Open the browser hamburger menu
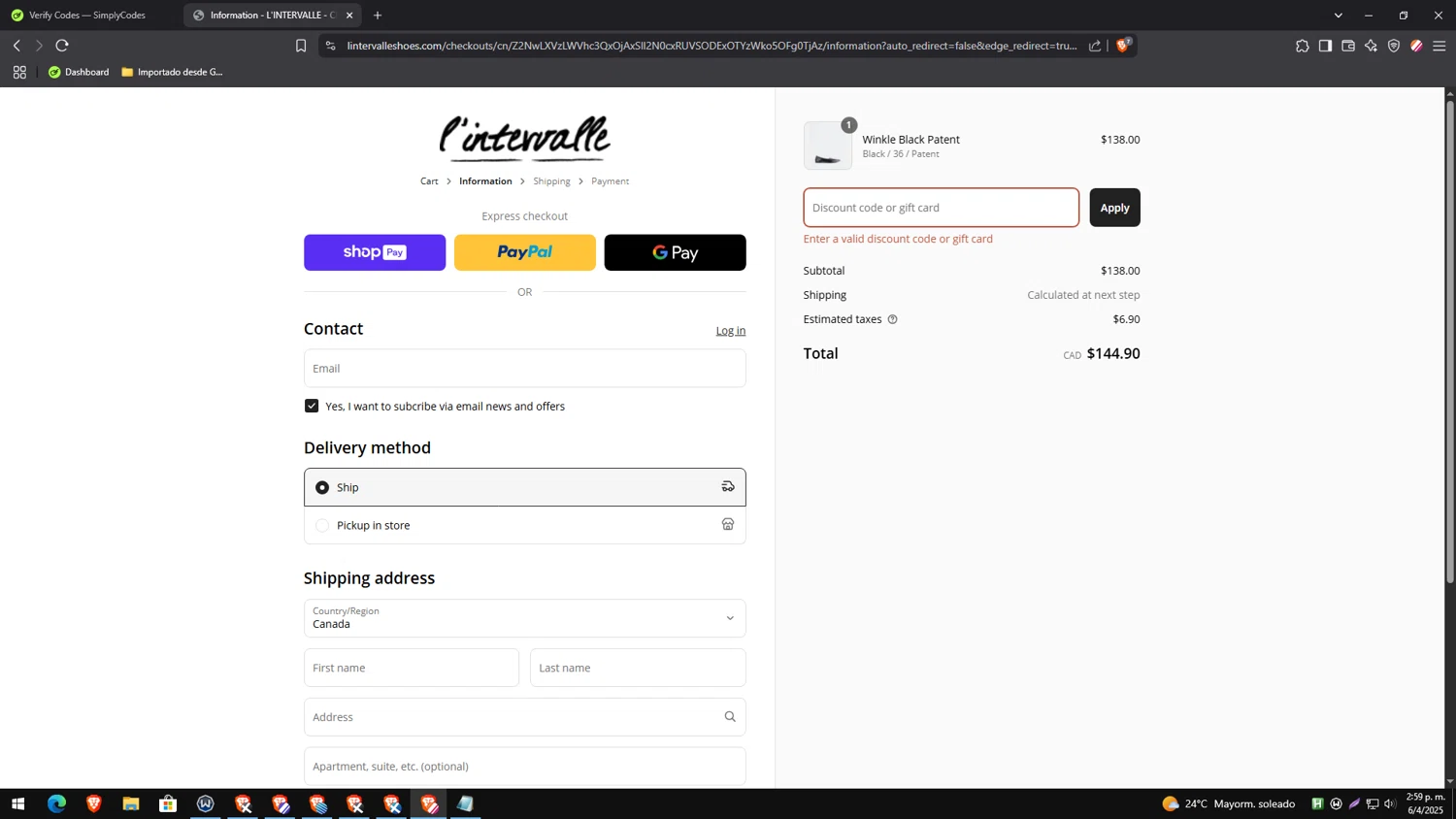1456x819 pixels. pyautogui.click(x=1439, y=46)
